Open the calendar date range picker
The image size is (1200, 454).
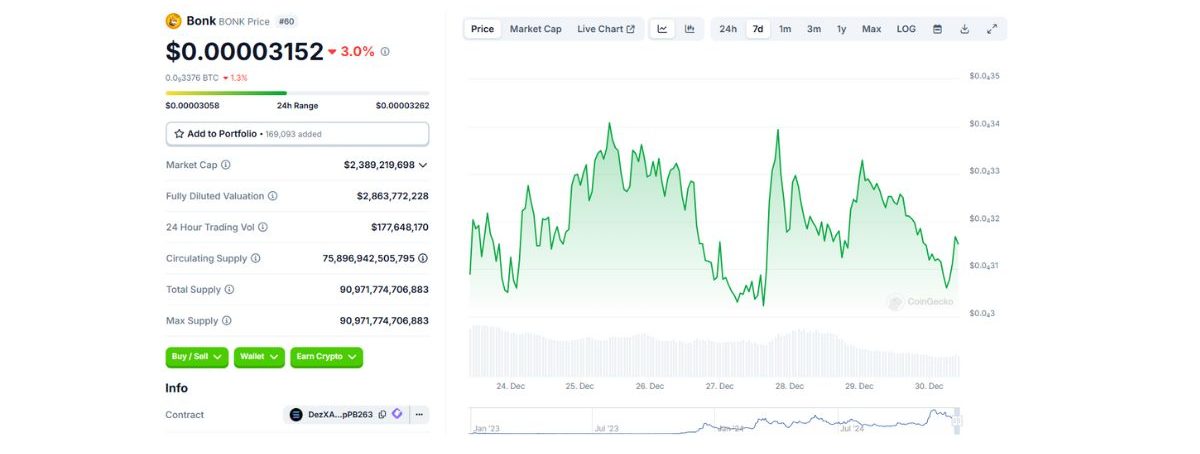tap(937, 29)
